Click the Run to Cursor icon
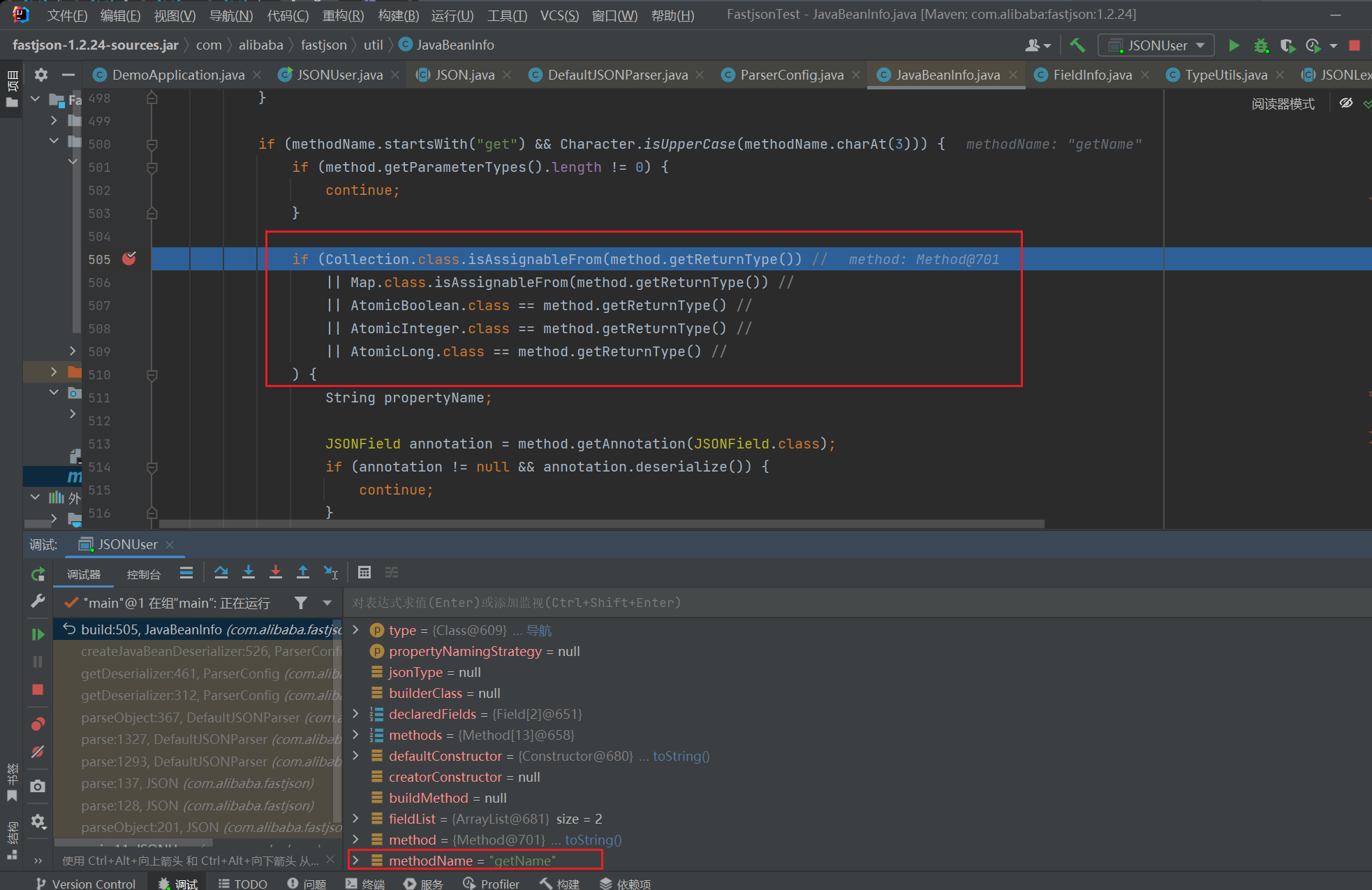 tap(331, 573)
